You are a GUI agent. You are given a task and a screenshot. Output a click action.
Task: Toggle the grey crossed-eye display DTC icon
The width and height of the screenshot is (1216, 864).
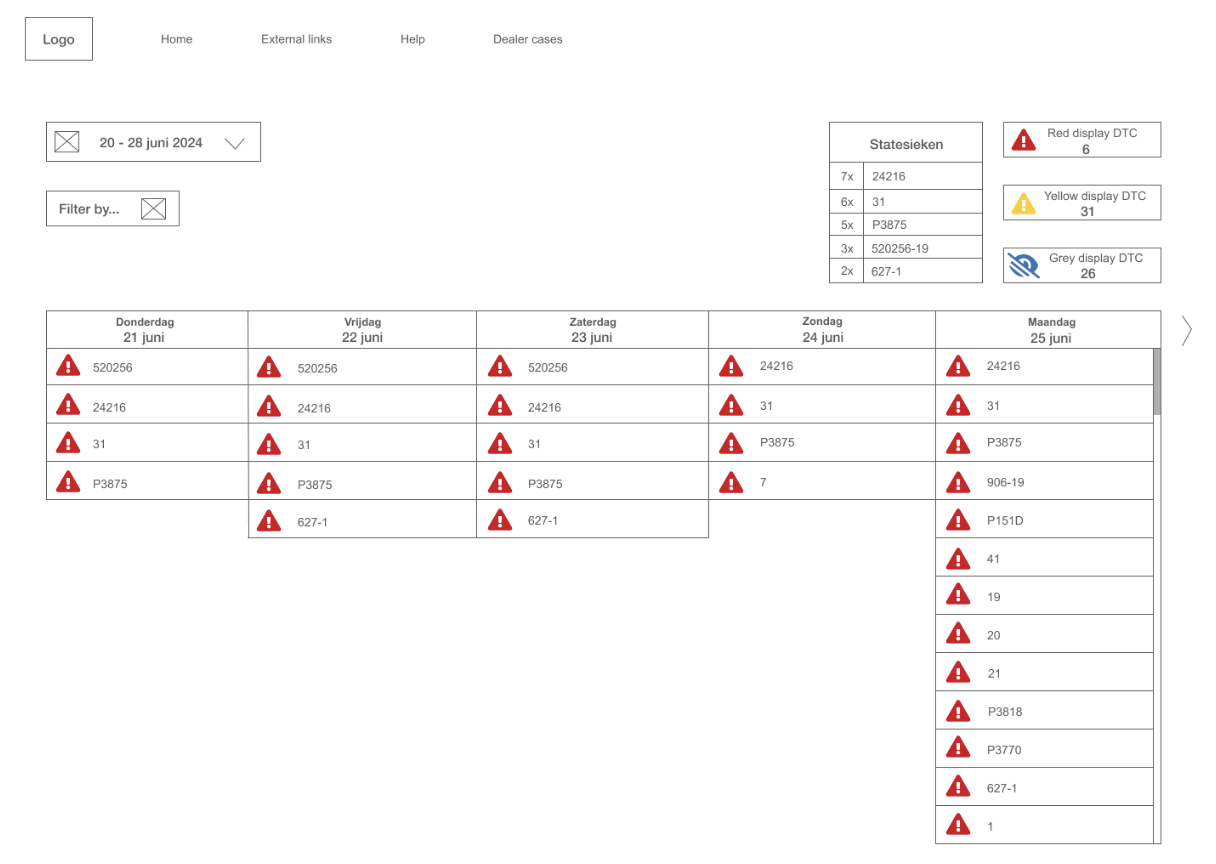(x=1023, y=266)
